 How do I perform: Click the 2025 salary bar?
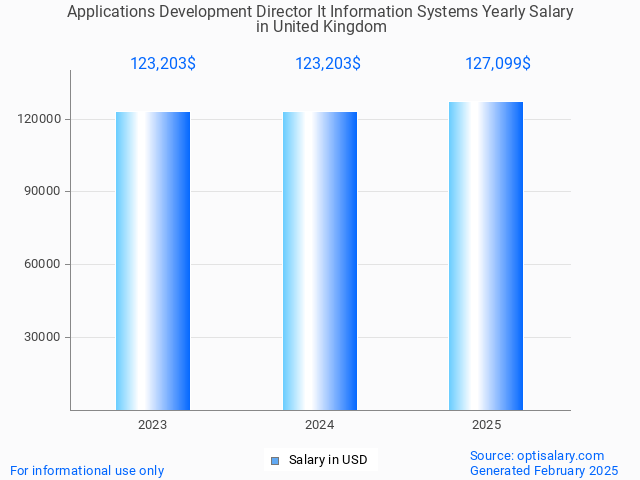pyautogui.click(x=486, y=255)
